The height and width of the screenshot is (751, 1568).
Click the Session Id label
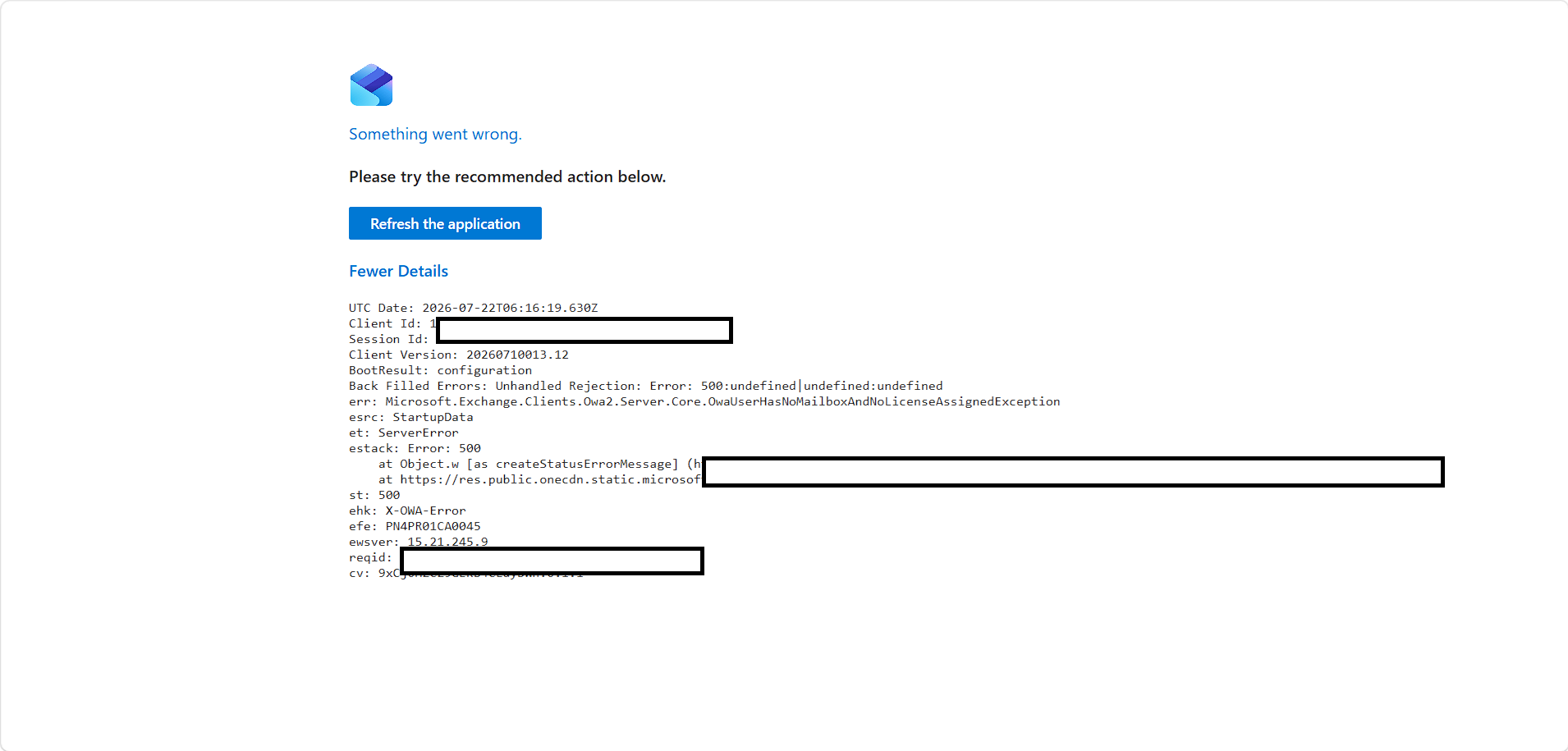(x=389, y=339)
